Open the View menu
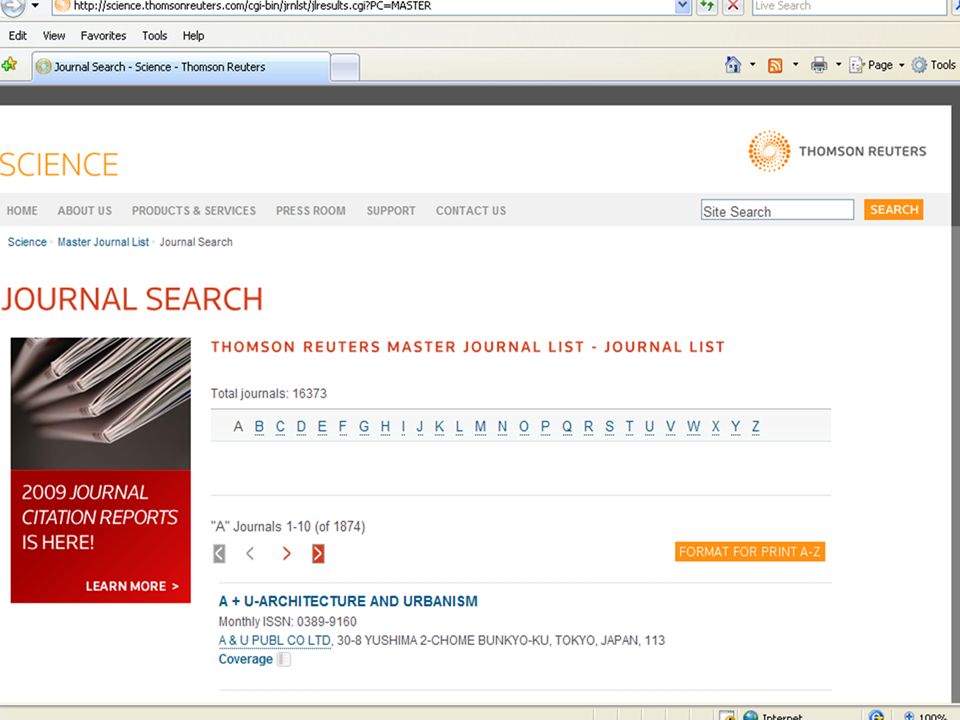 54,36
